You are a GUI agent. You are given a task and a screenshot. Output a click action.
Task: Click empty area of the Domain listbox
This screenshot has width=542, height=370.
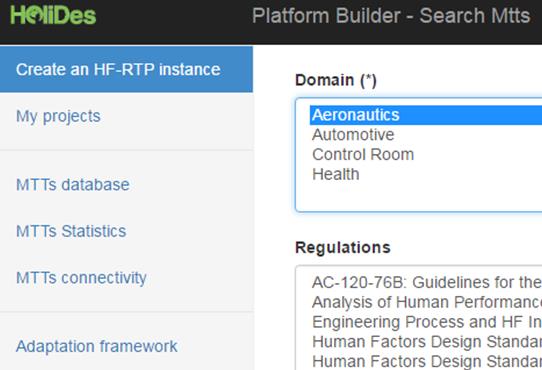pyautogui.click(x=426, y=197)
